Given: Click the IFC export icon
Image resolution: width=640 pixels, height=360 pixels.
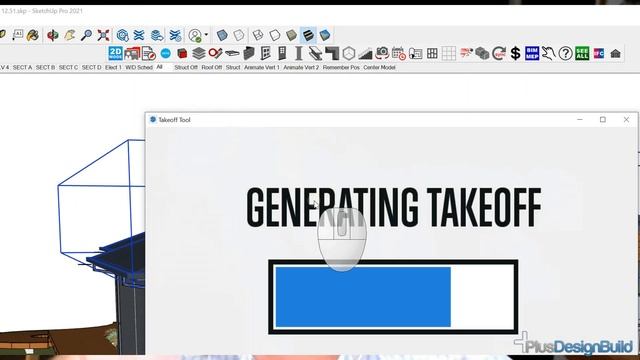Looking at the screenshot, I should point(599,53).
